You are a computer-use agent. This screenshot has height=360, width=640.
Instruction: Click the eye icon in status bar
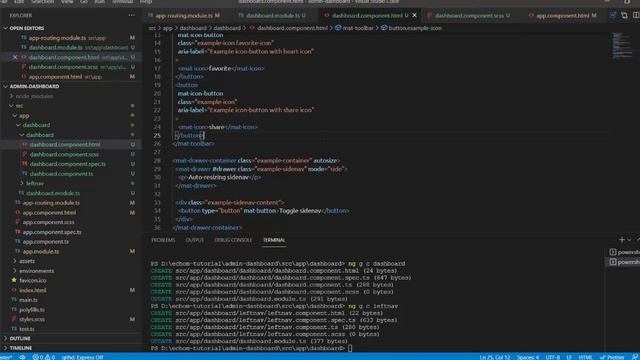[x=22, y=357]
